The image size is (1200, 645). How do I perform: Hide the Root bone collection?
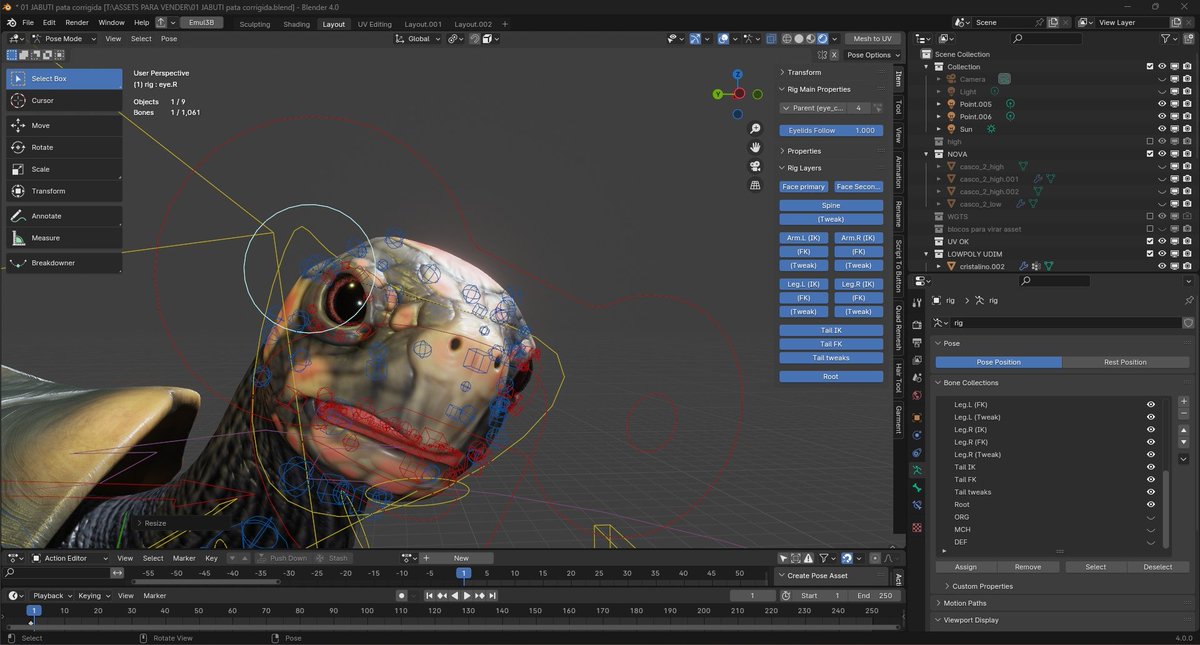click(x=1151, y=504)
